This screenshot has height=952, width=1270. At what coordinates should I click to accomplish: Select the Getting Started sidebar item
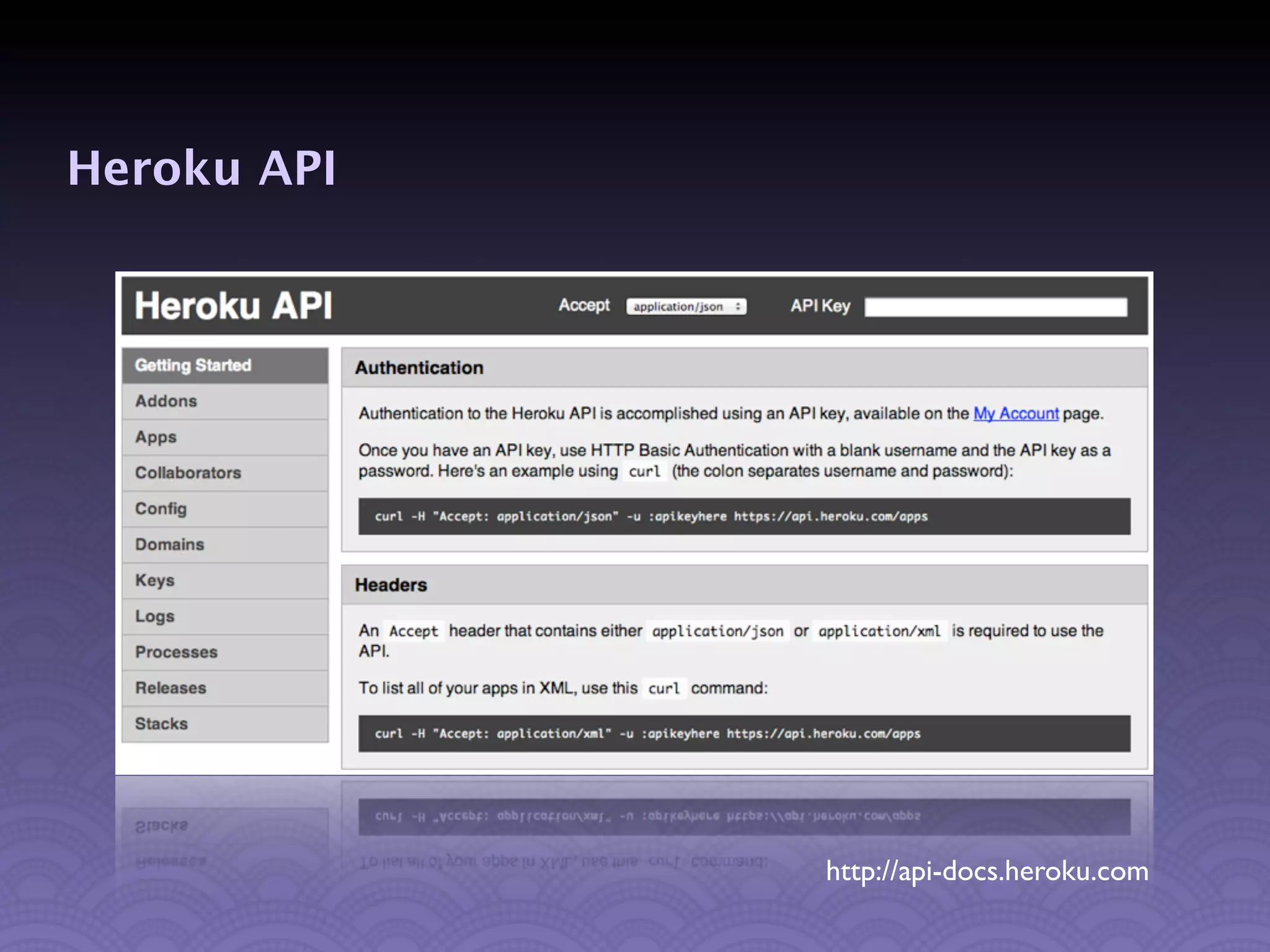tap(225, 366)
